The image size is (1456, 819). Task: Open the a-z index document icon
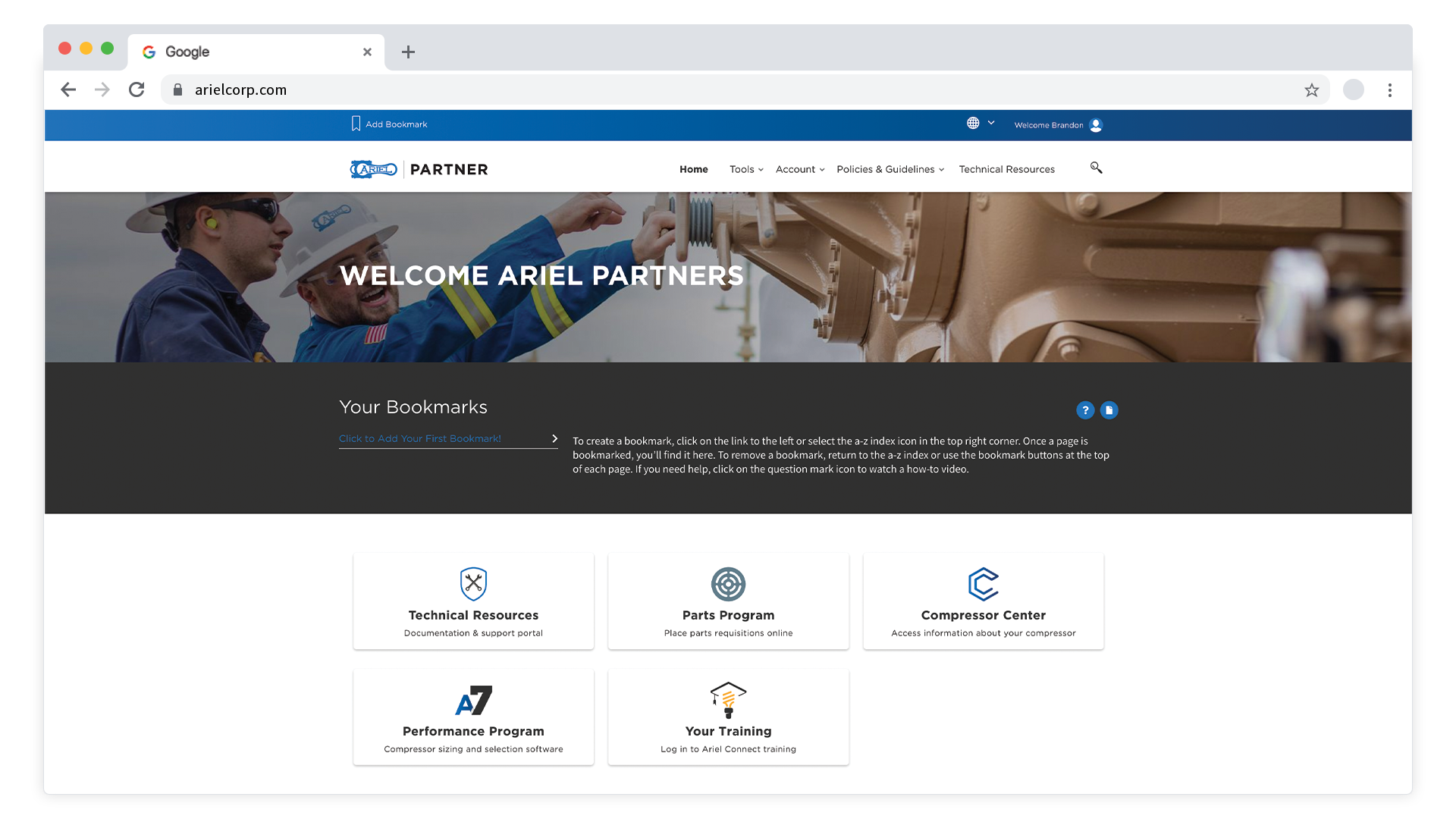[1109, 410]
